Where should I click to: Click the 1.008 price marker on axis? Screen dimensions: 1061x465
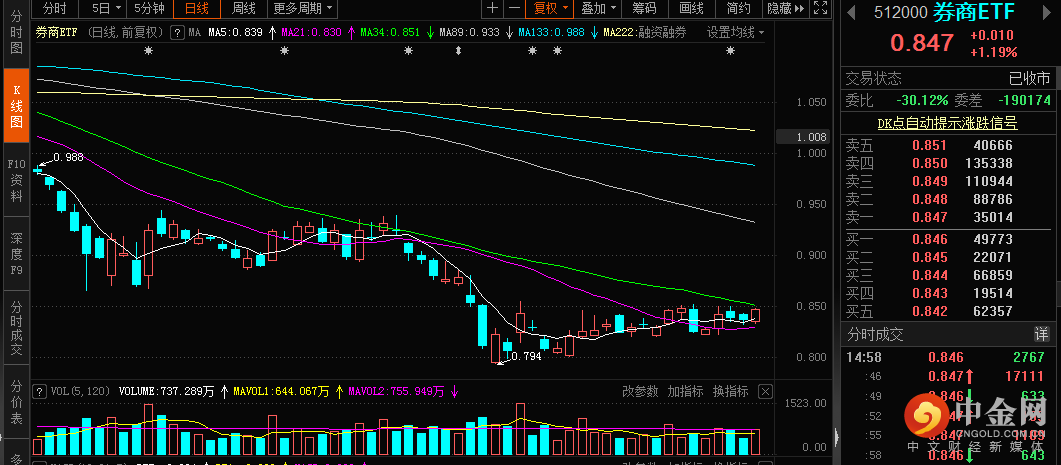point(816,137)
